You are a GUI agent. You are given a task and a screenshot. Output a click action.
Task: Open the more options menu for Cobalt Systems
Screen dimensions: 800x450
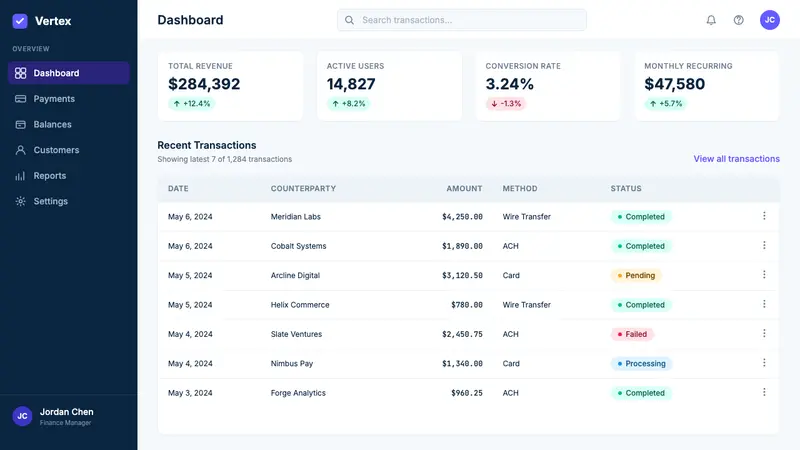click(764, 245)
